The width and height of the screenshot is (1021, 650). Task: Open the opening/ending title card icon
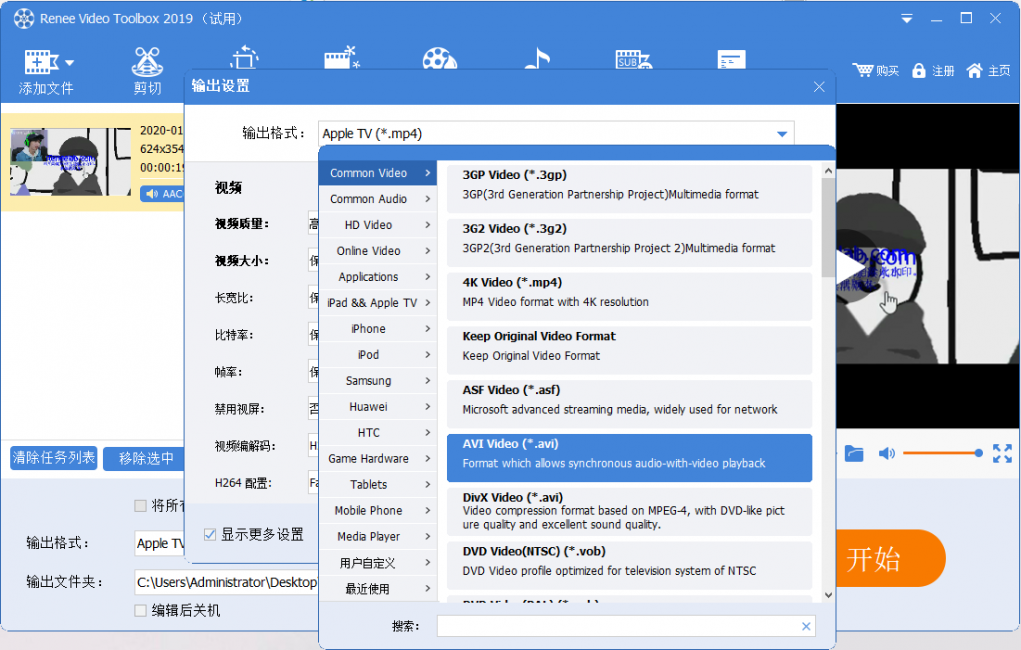(731, 59)
